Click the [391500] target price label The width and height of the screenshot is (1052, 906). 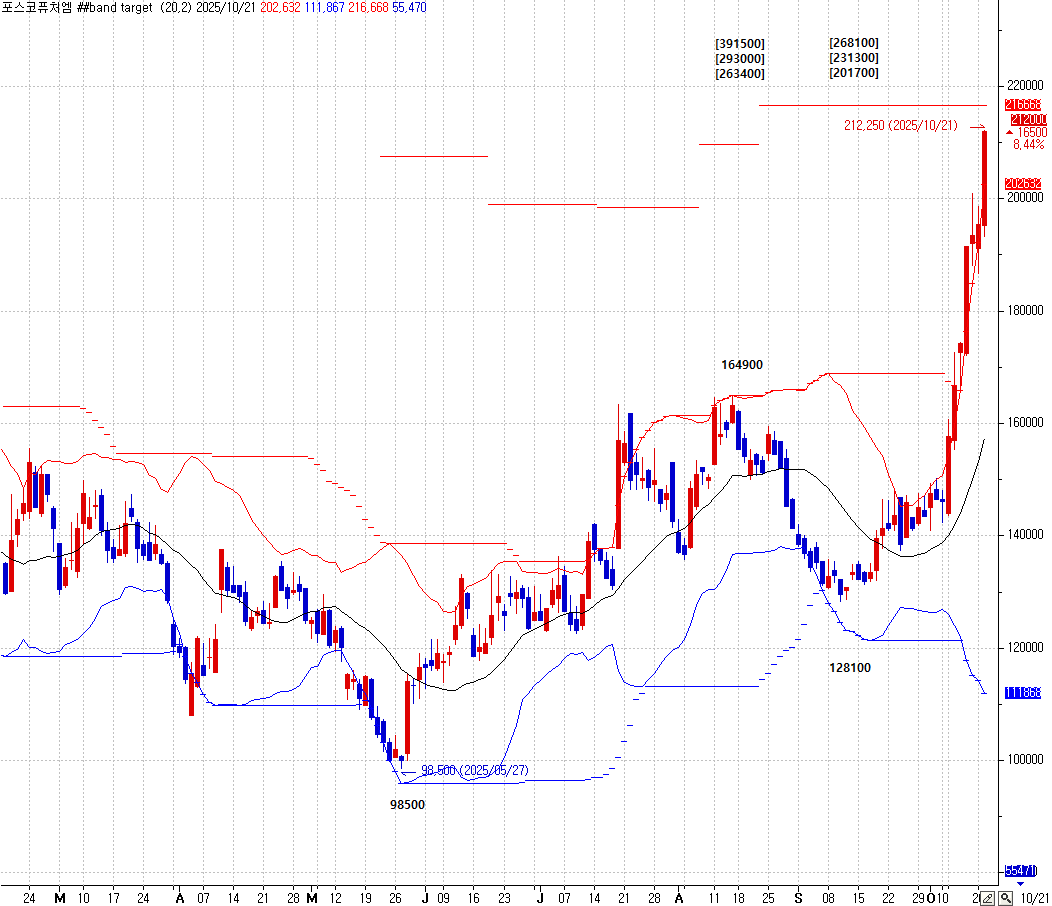[740, 43]
